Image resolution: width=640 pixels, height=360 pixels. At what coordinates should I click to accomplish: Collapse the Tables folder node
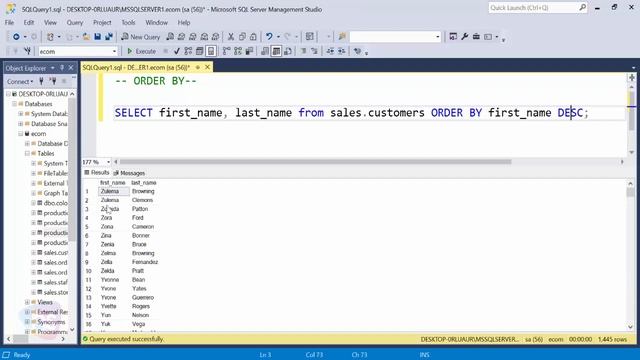coord(27,153)
